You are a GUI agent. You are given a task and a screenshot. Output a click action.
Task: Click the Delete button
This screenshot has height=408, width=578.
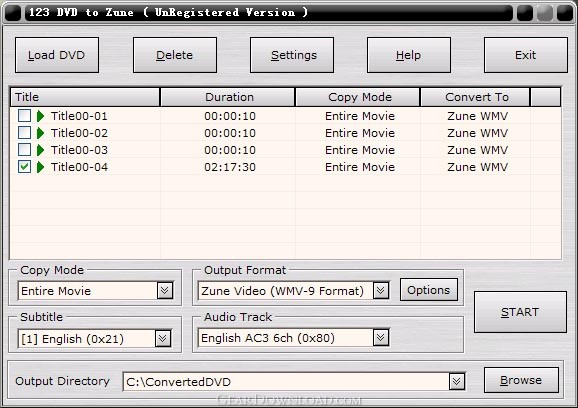pyautogui.click(x=175, y=55)
